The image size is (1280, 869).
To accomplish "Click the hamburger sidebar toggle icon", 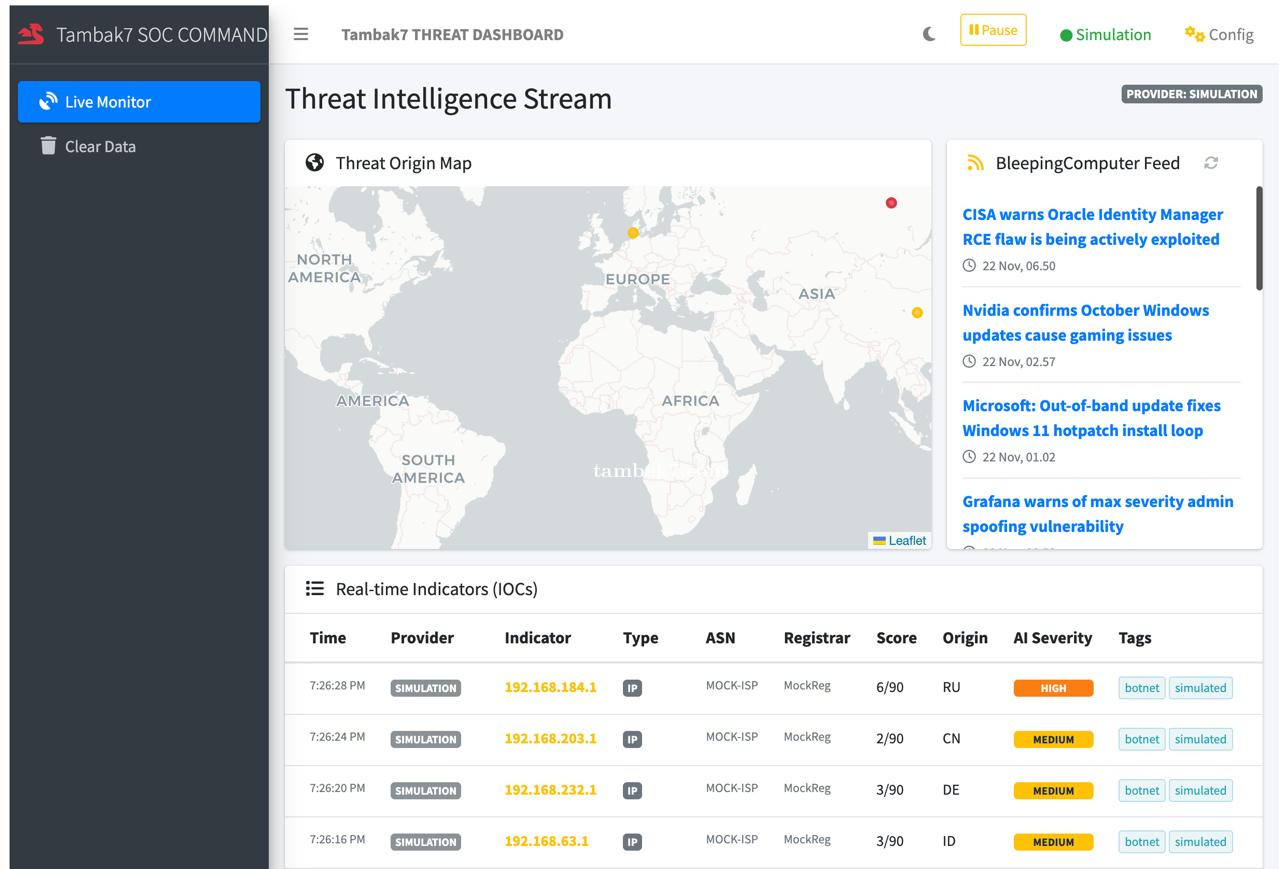I will tap(300, 34).
